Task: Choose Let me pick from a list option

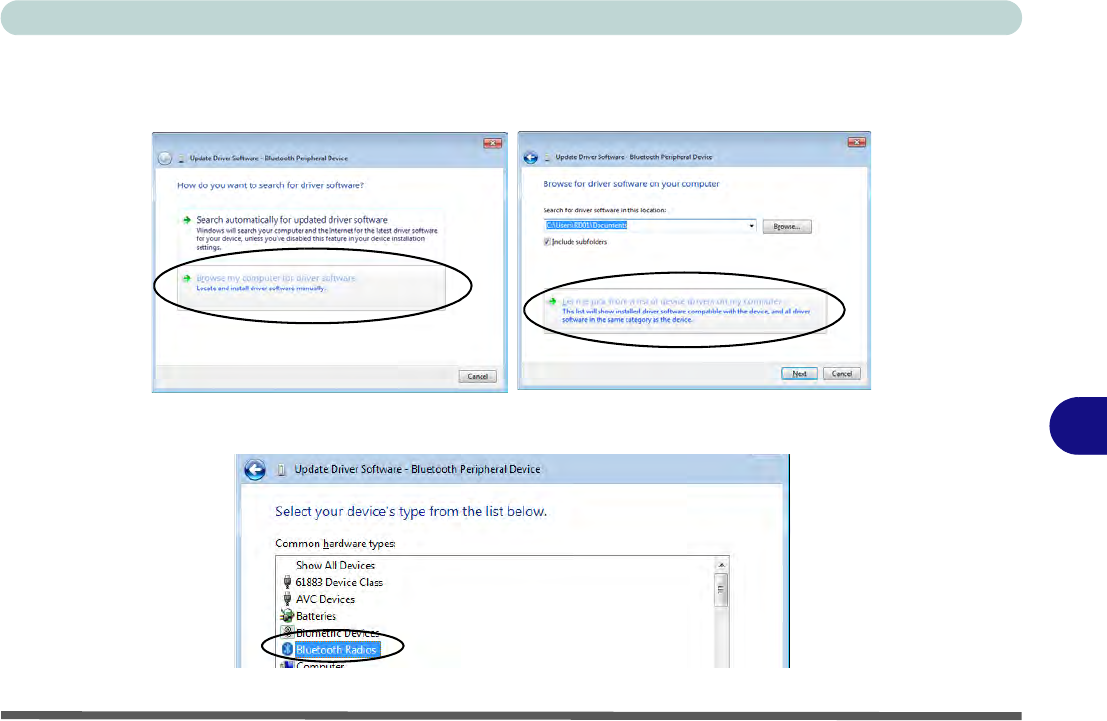Action: [x=684, y=310]
